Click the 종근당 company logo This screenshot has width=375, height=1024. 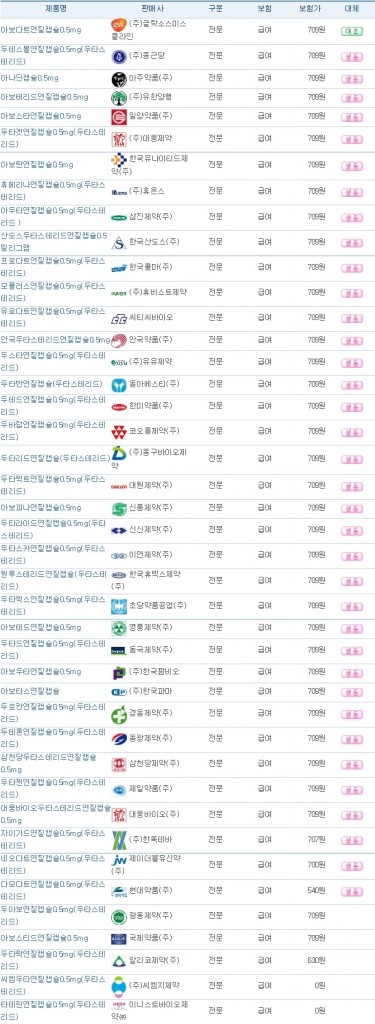point(119,56)
